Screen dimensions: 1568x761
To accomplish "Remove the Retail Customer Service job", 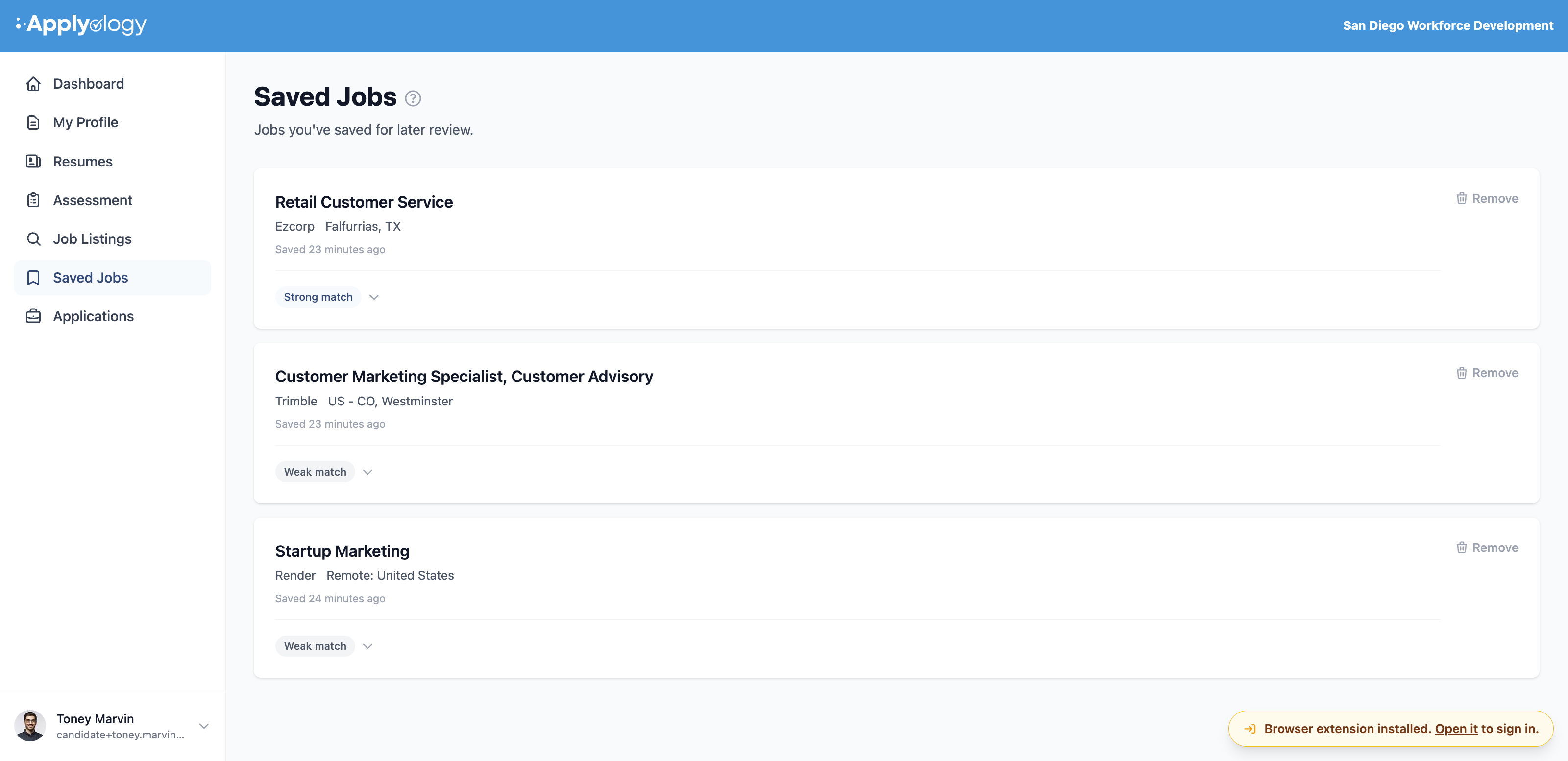I will point(1487,198).
